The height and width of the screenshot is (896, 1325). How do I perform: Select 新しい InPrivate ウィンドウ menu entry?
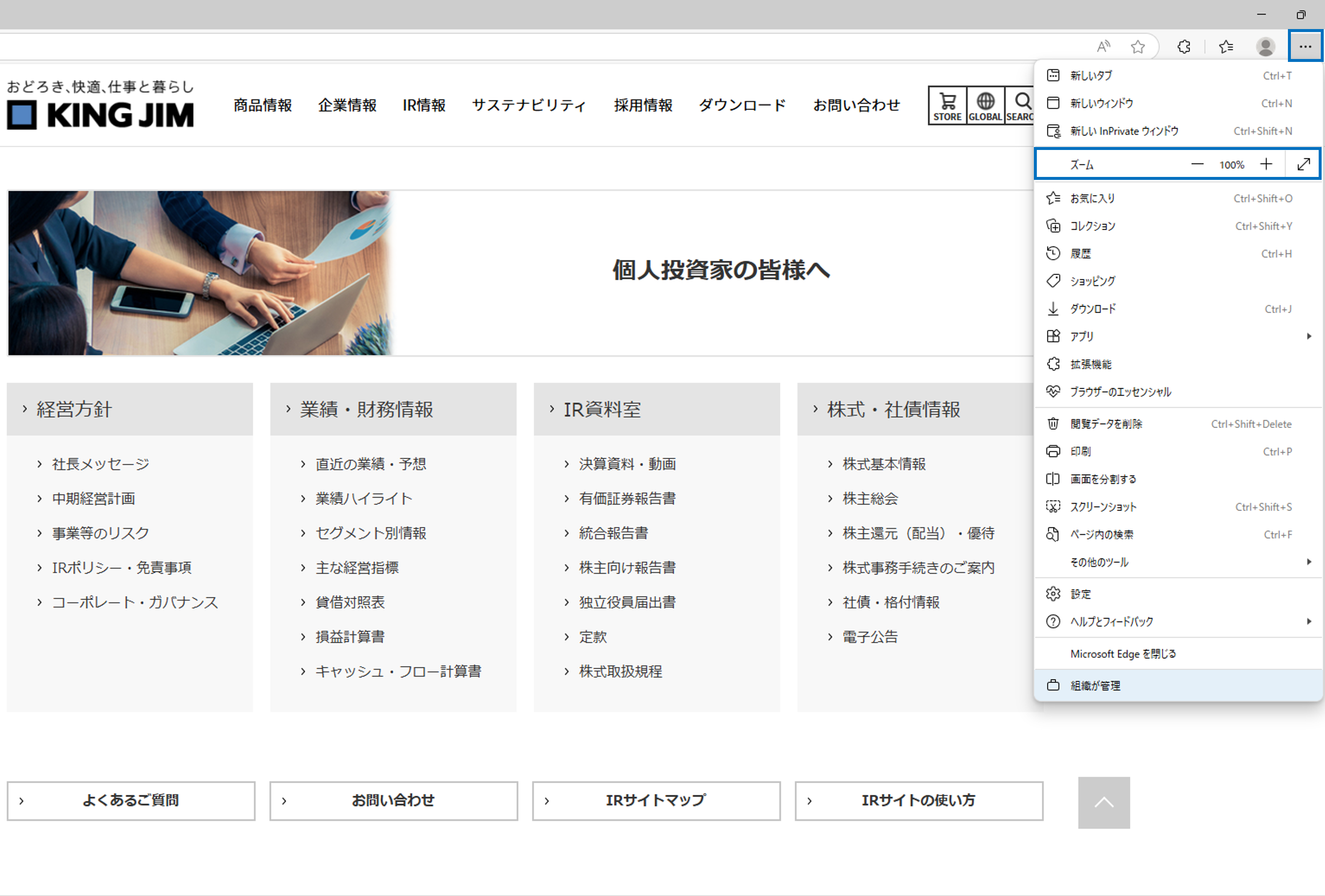click(1124, 131)
